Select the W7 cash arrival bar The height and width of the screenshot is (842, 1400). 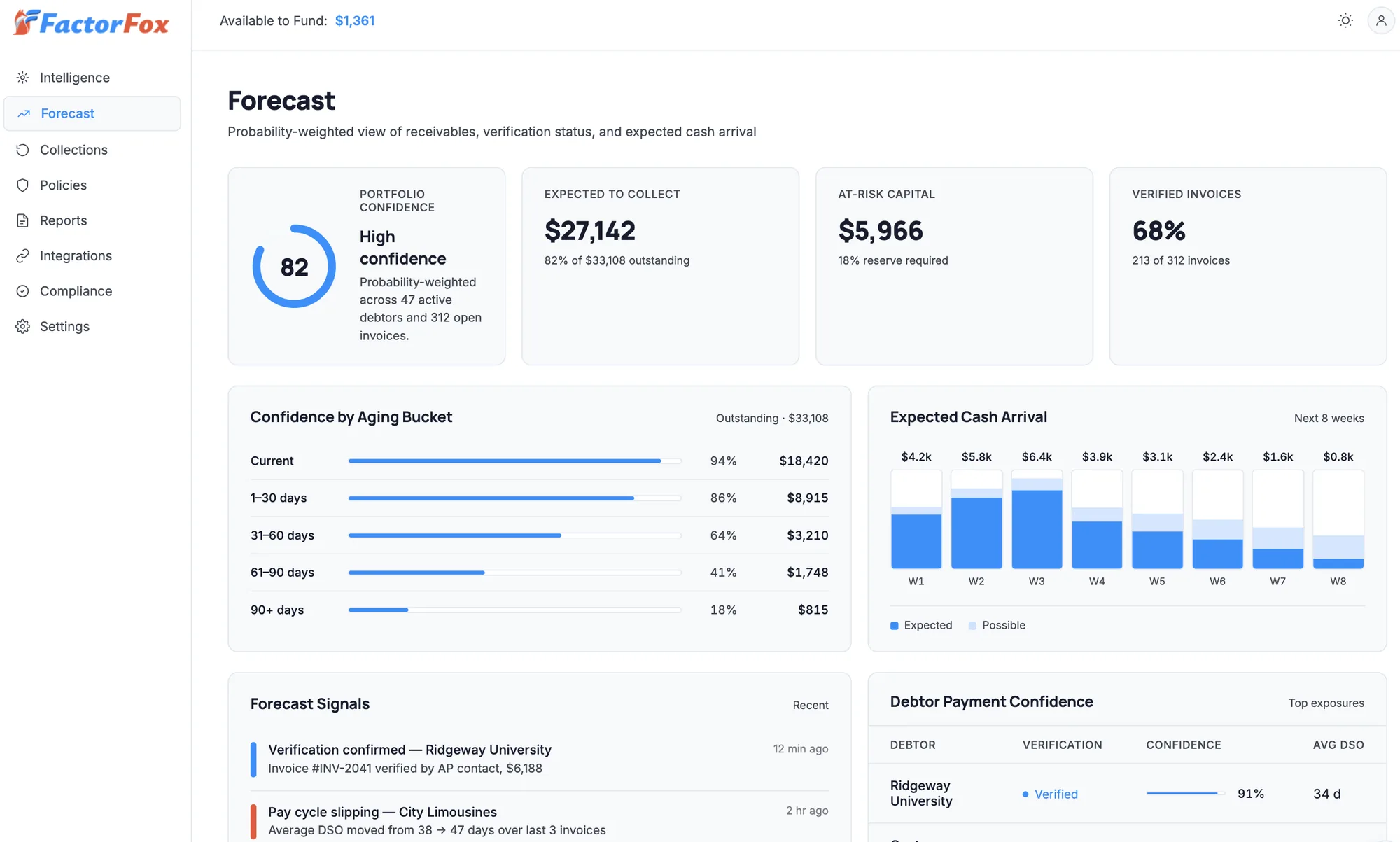(x=1277, y=519)
